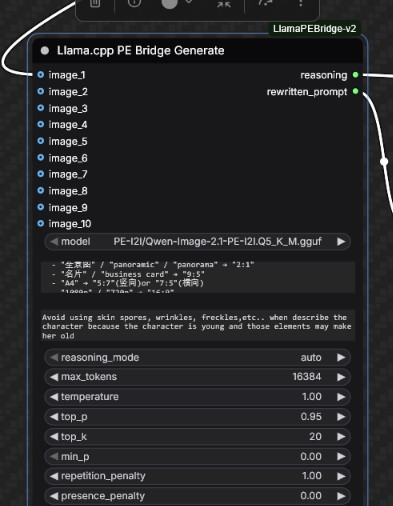393x506 pixels.
Task: Delete the node with the trash icon
Action: click(x=95, y=3)
